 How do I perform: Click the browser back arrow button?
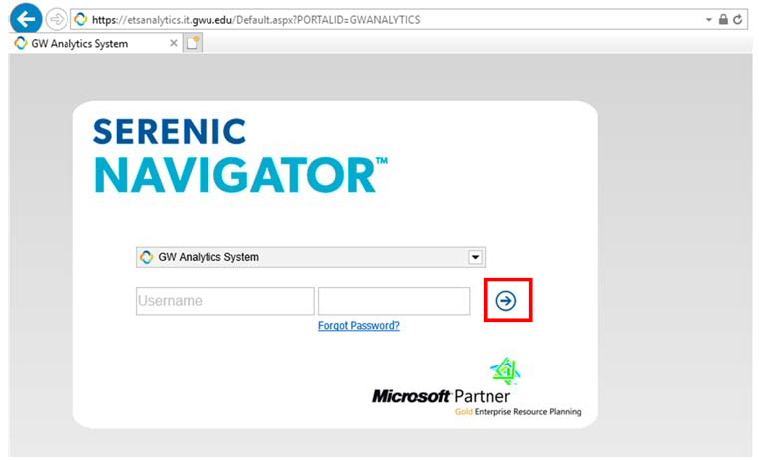click(26, 19)
